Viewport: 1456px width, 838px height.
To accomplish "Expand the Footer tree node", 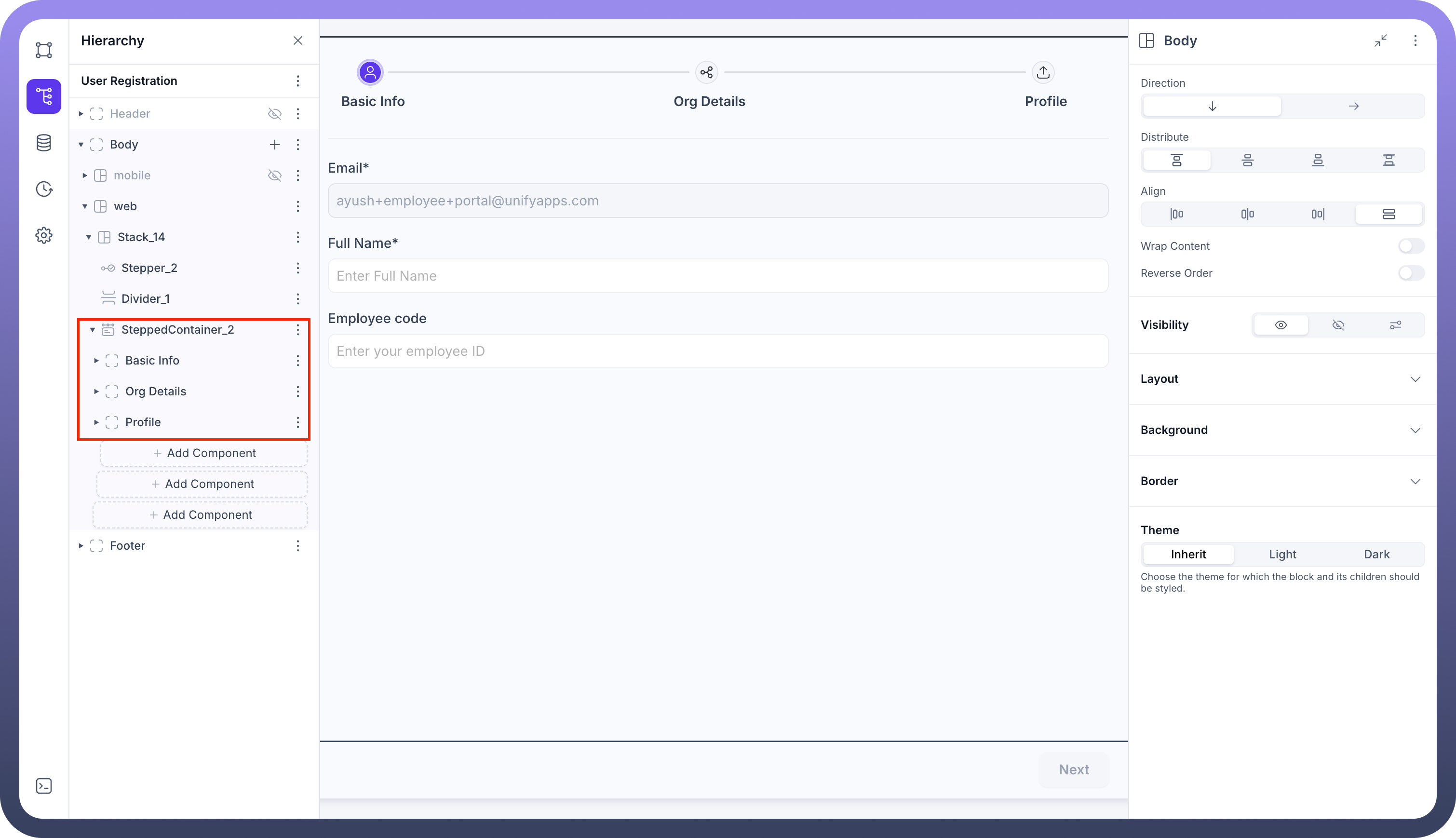I will coord(81,546).
